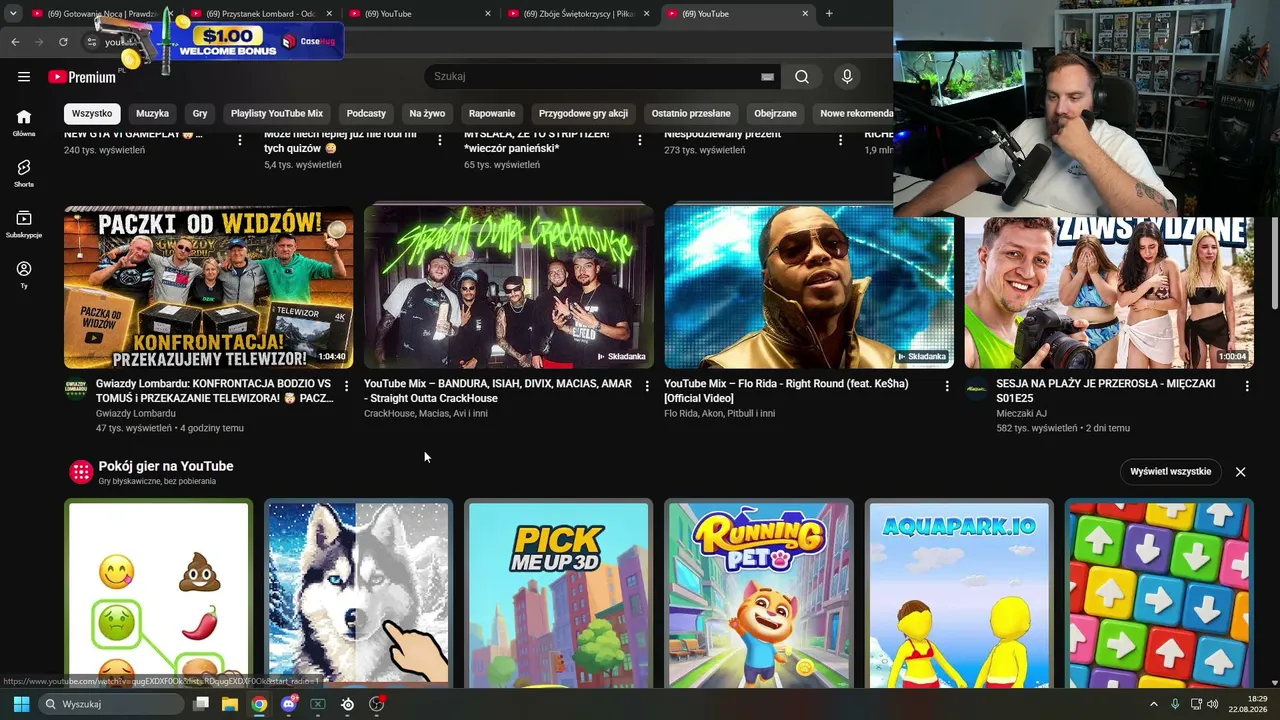Open the YouTube guide hamburger menu

pos(24,77)
